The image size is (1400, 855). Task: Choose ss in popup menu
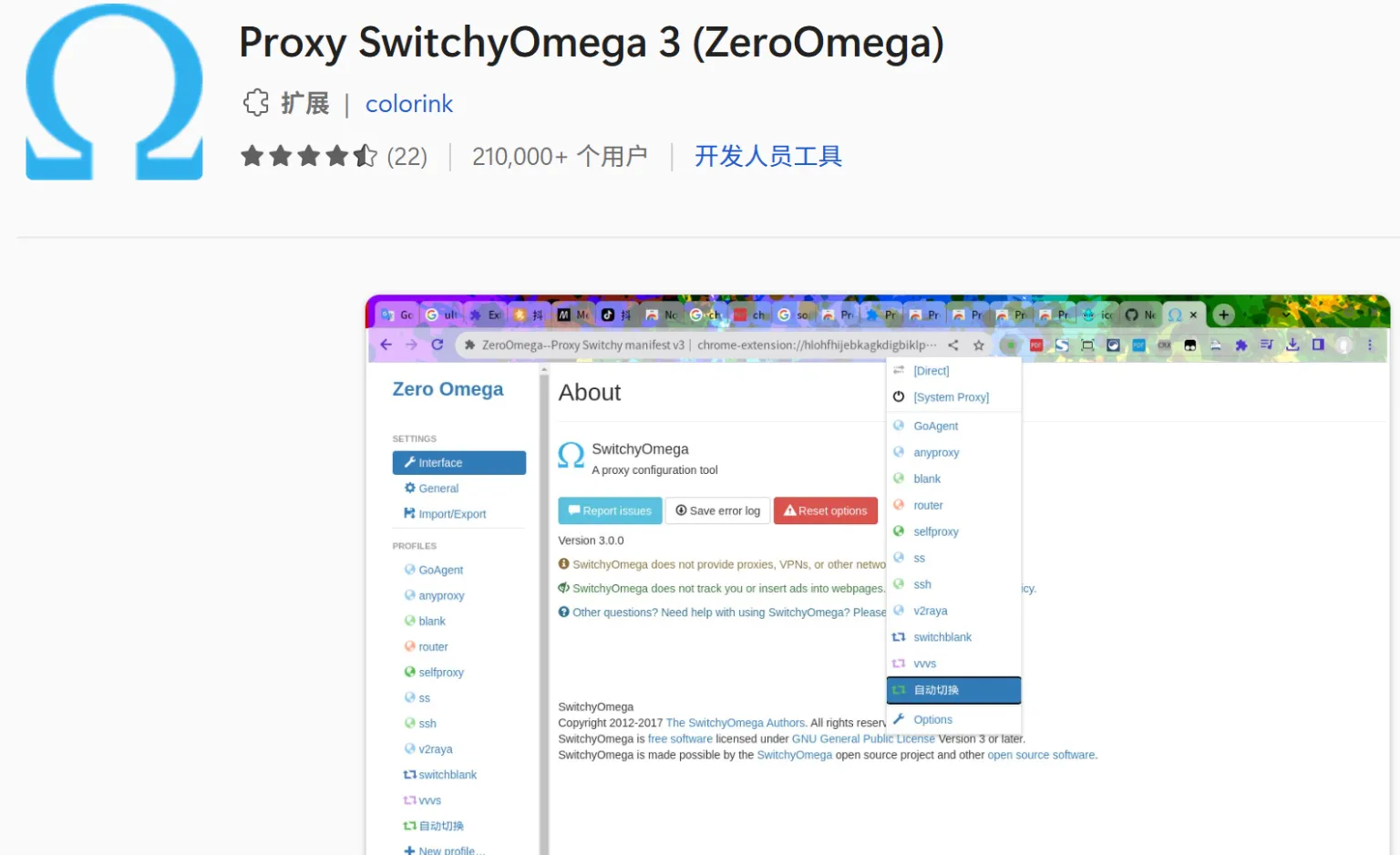point(953,558)
